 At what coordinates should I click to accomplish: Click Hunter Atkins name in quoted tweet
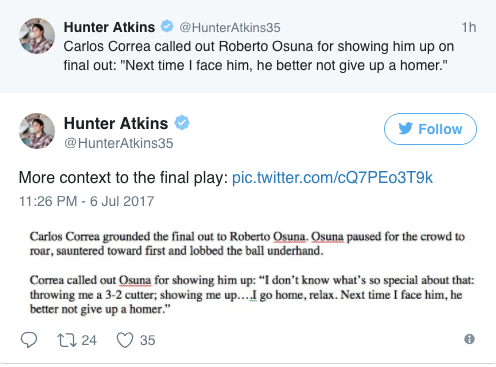[109, 27]
